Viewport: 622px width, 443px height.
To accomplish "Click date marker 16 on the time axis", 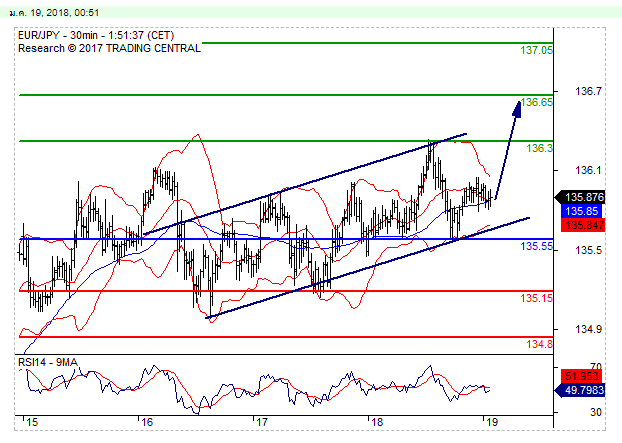I will [144, 423].
